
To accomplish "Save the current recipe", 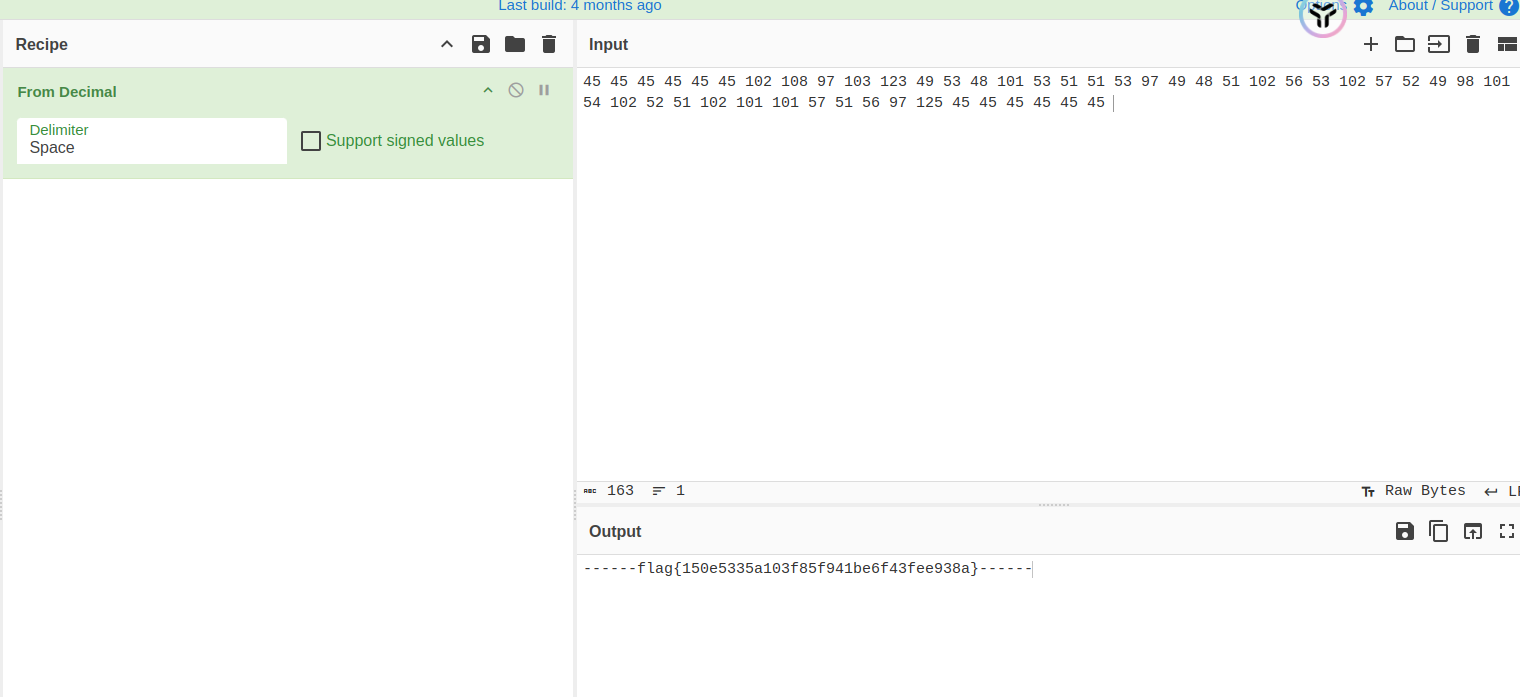I will tap(481, 44).
